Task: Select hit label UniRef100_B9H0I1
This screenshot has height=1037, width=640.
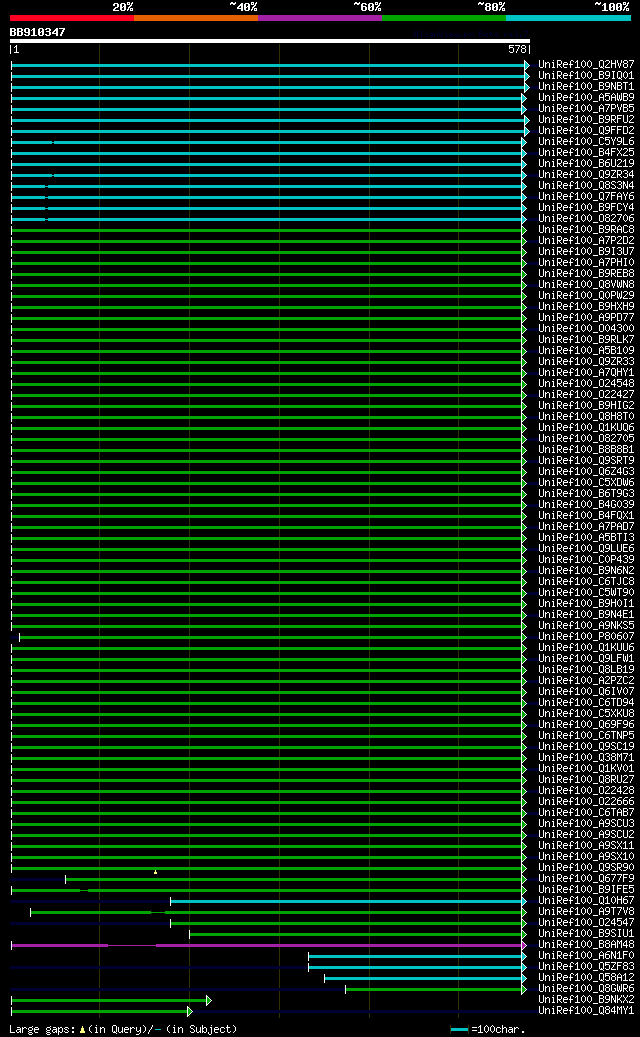Action: pos(586,603)
